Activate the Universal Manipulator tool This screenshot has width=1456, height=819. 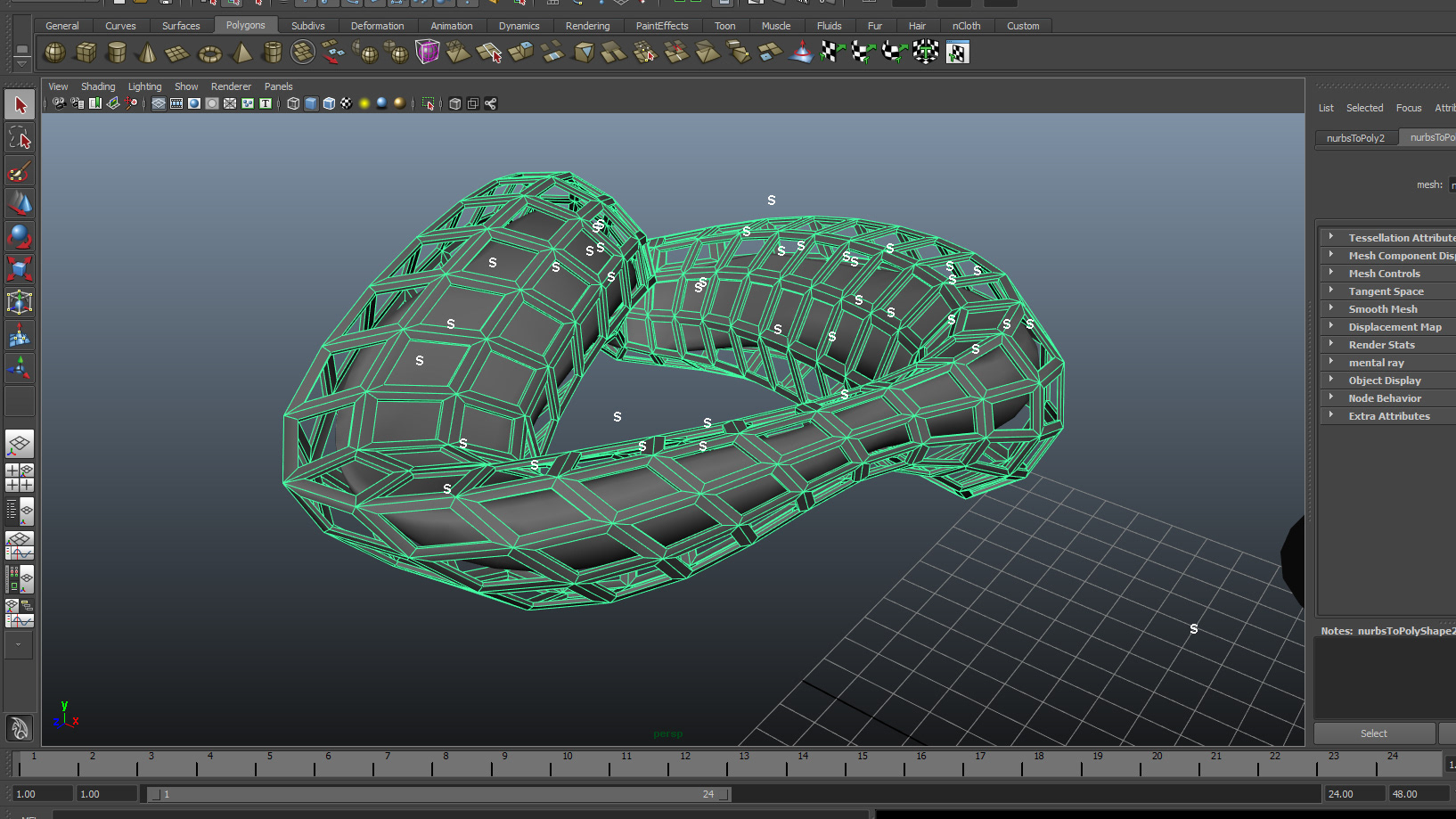tap(20, 302)
